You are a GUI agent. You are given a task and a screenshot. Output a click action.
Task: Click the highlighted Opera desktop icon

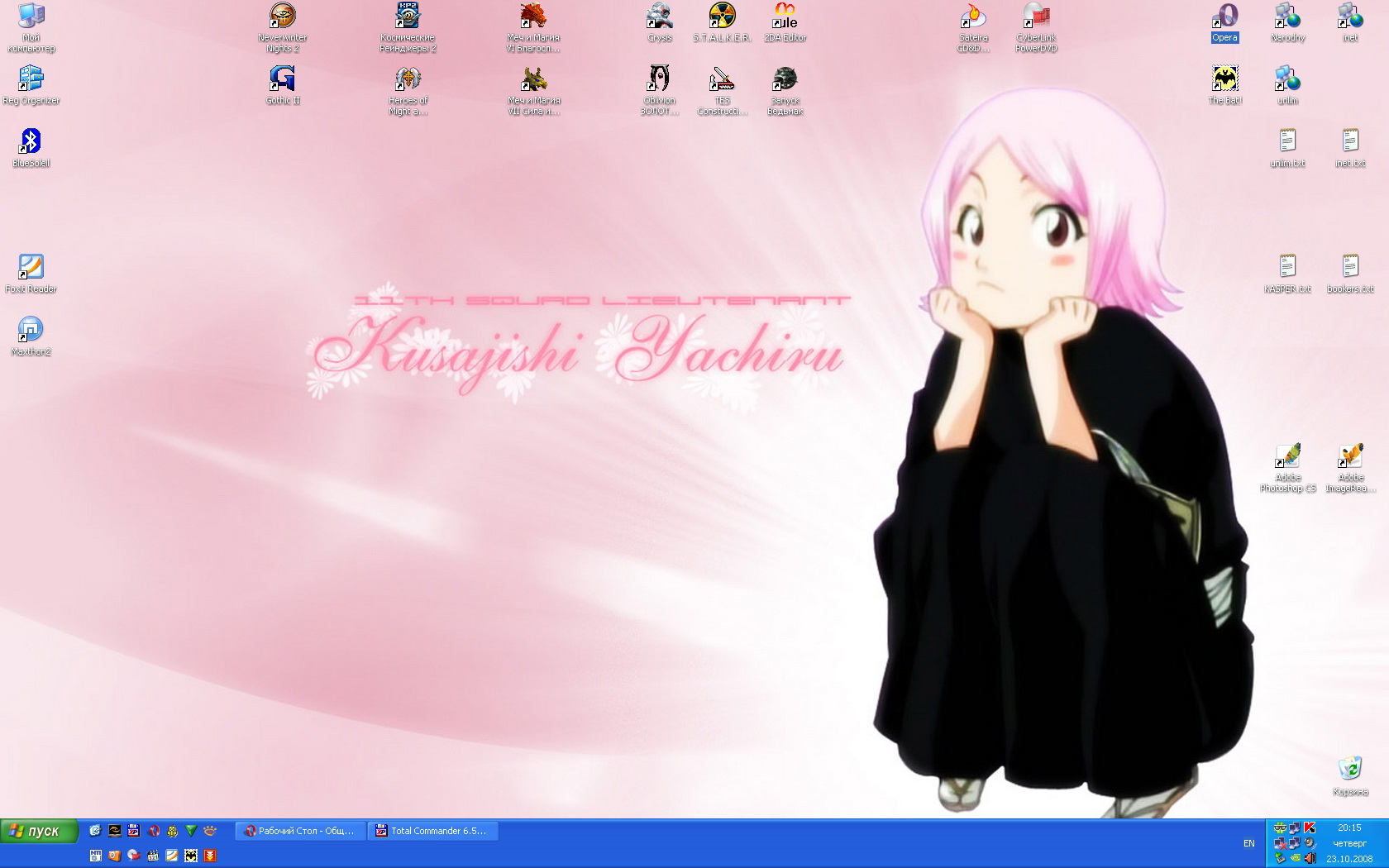1225,22
